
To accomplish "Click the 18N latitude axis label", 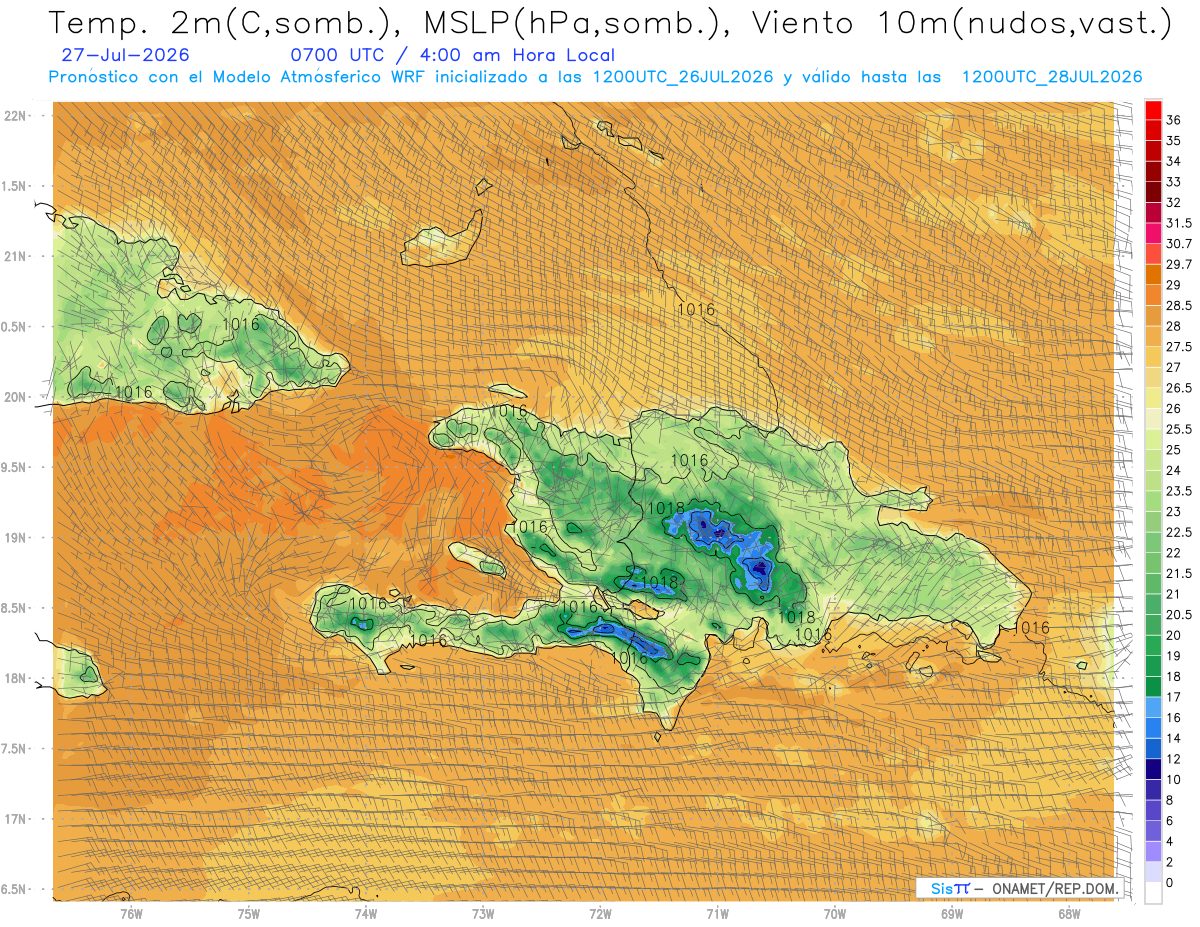I will pos(17,678).
